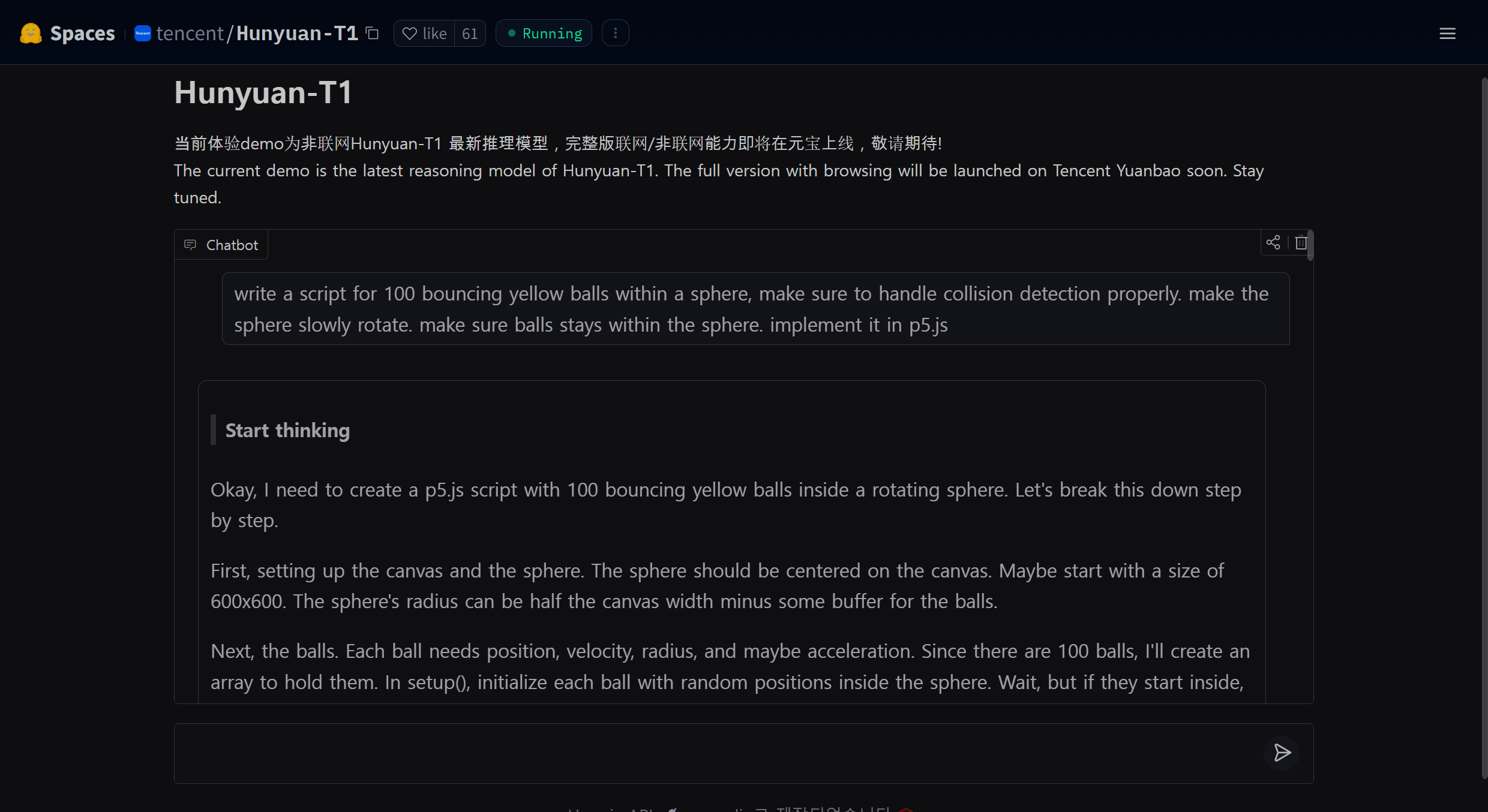Screen dimensions: 1488x812
Task: Click the Running status badge
Action: point(544,33)
